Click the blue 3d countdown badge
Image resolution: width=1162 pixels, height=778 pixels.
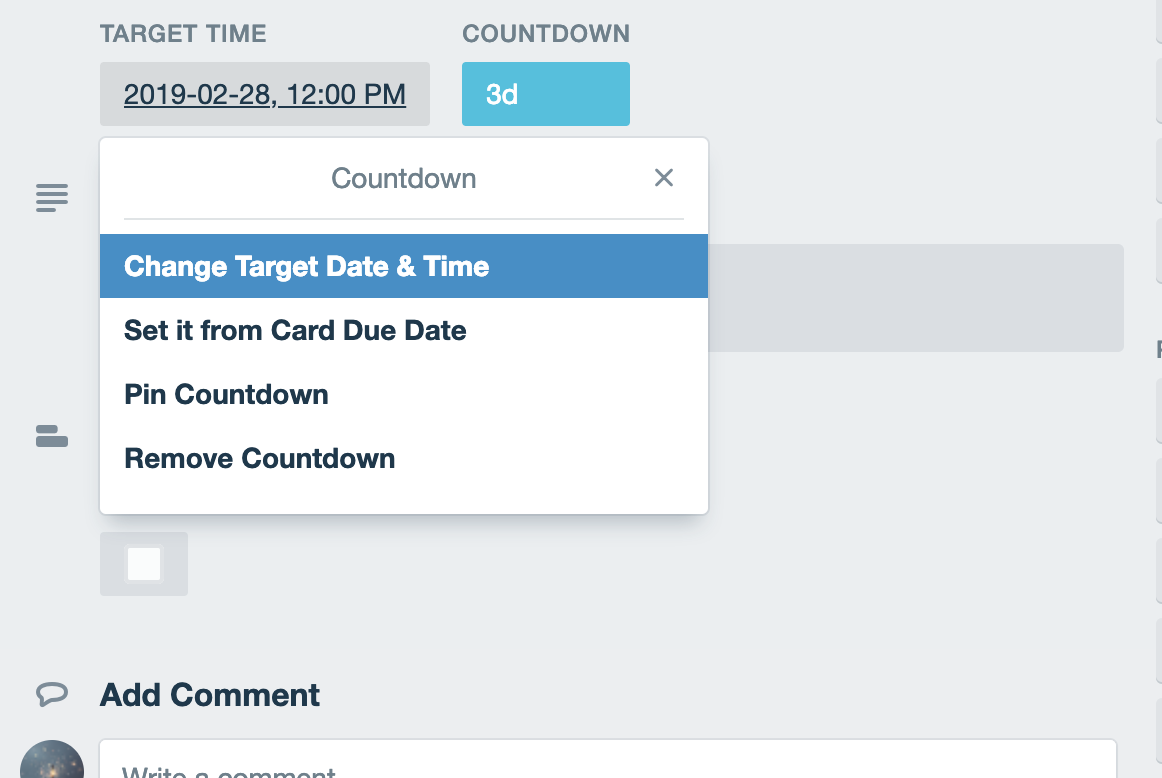coord(545,95)
